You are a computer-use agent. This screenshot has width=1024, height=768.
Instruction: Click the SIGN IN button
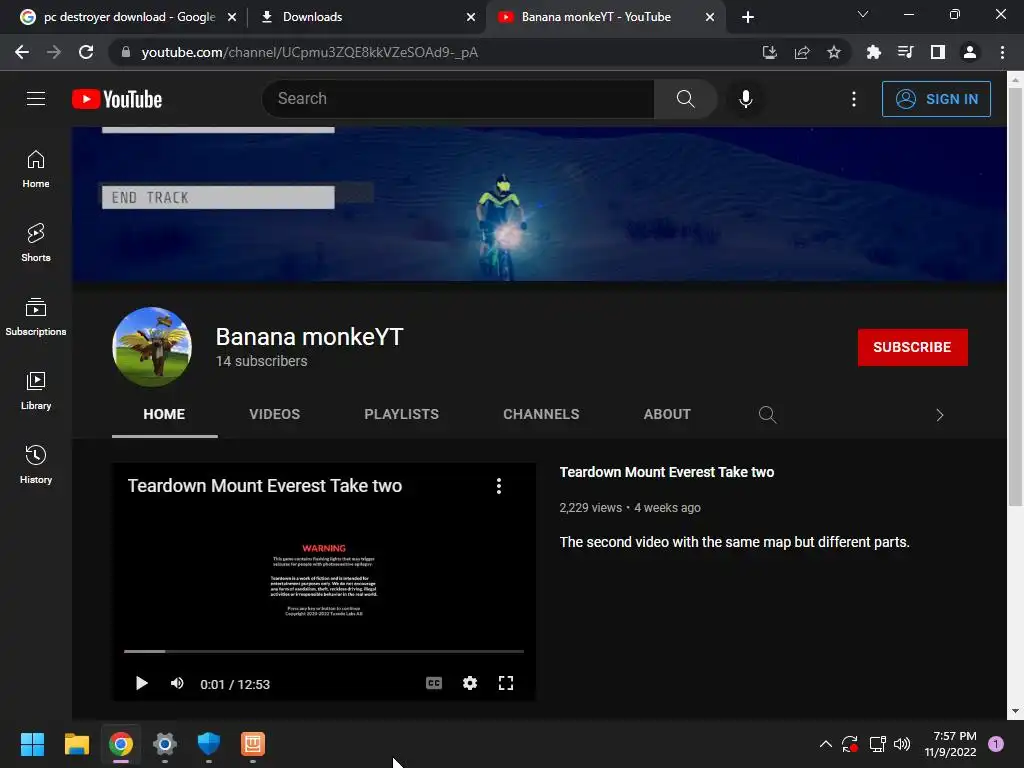click(936, 99)
